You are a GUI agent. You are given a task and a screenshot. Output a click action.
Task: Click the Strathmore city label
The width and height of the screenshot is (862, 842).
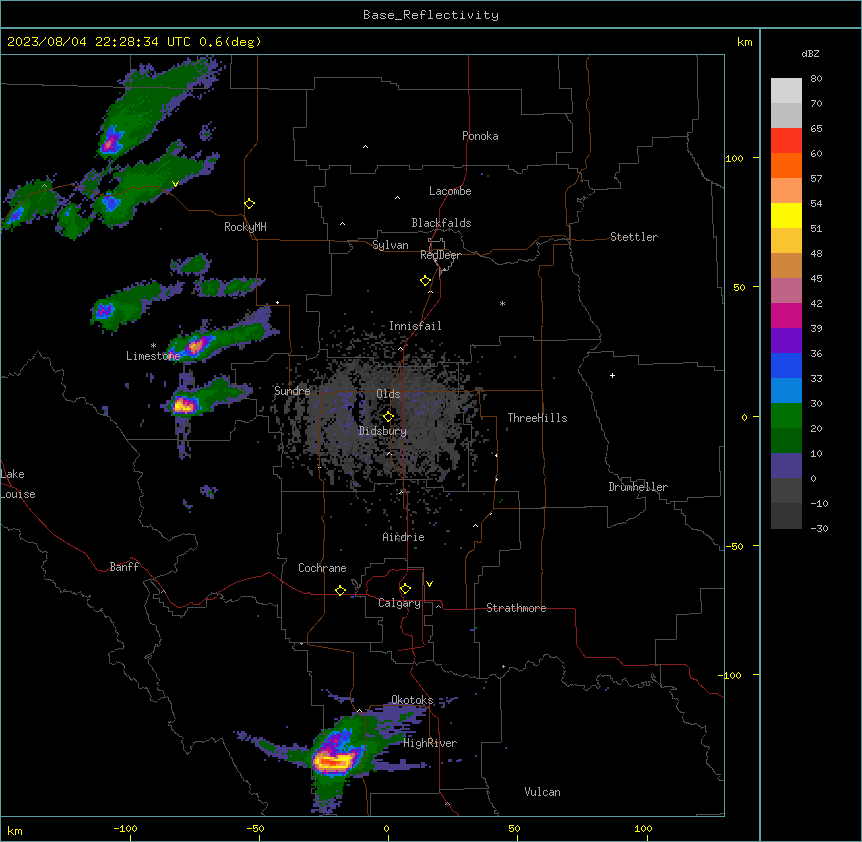[x=516, y=608]
